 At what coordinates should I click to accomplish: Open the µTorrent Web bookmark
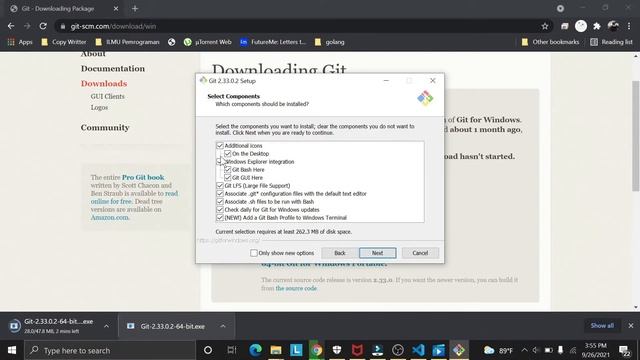[207, 42]
